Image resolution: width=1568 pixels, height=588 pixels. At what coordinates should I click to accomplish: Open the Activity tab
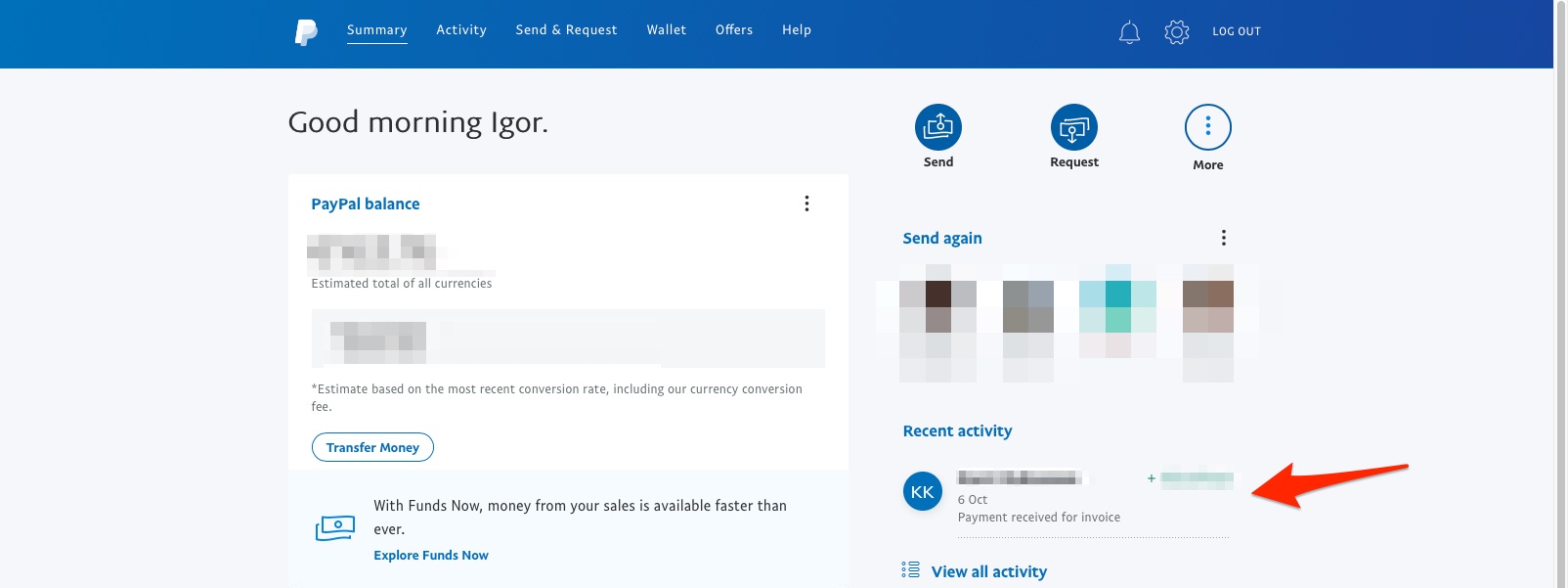(x=461, y=30)
